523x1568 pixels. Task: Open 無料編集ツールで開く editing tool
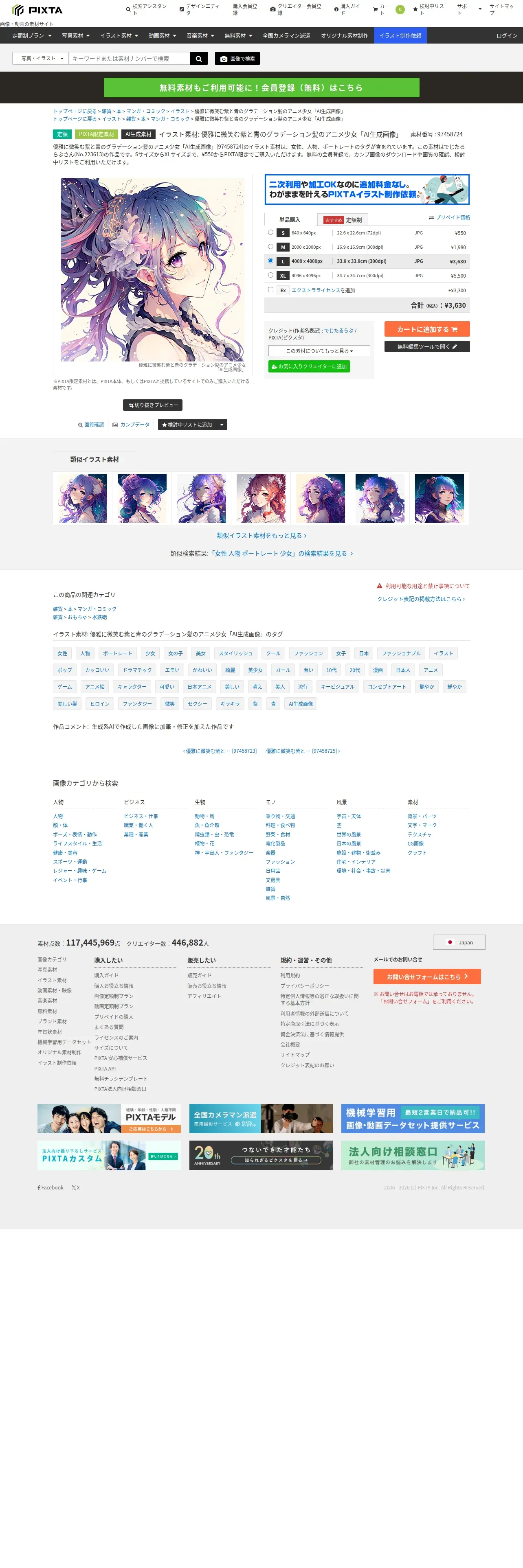[427, 346]
